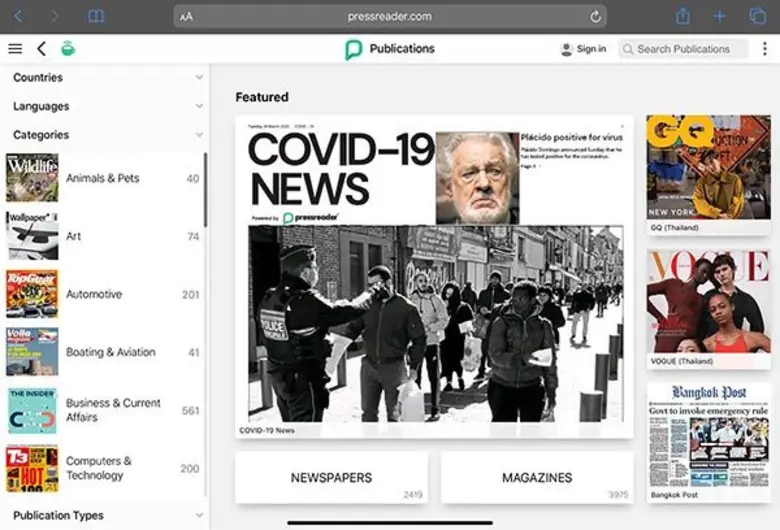Image resolution: width=780 pixels, height=530 pixels.
Task: Click the search magnifier icon
Action: tap(628, 49)
